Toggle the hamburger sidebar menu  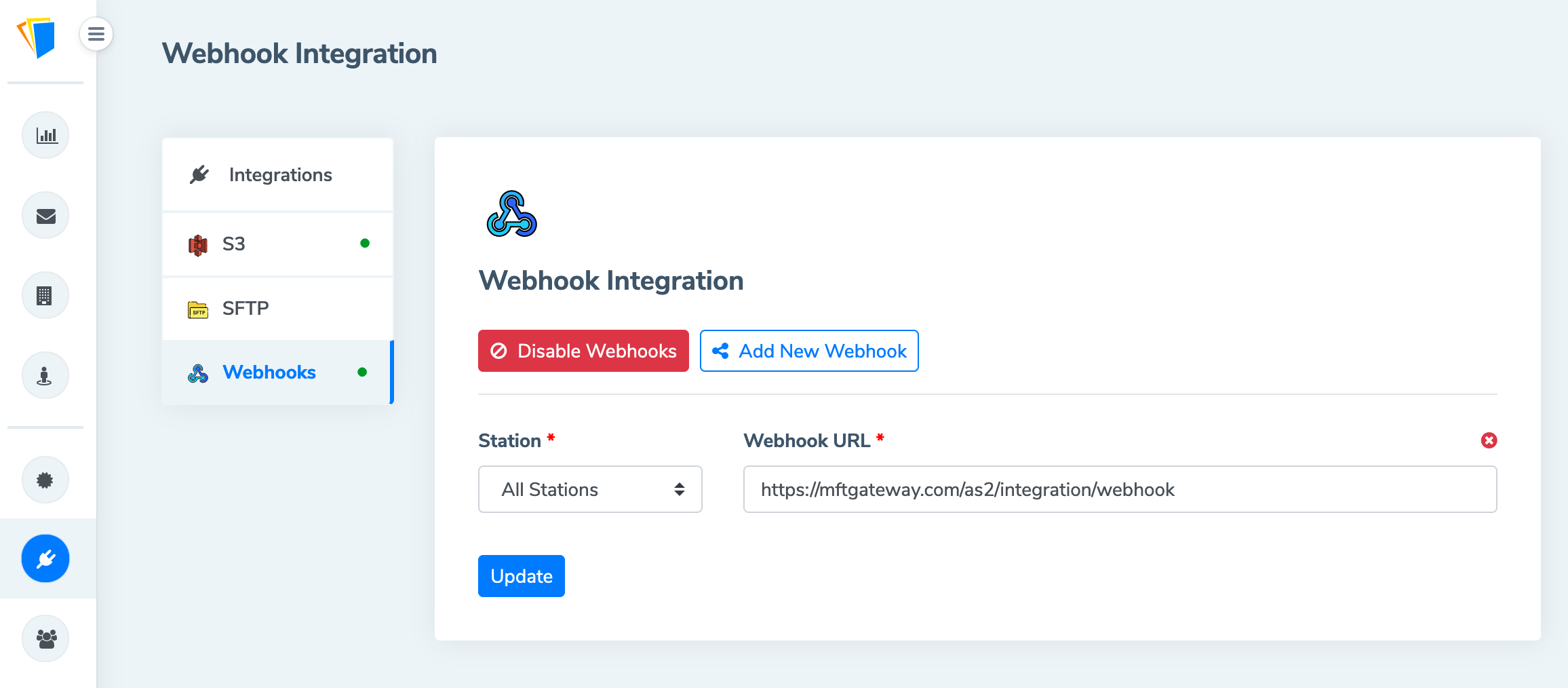96,34
